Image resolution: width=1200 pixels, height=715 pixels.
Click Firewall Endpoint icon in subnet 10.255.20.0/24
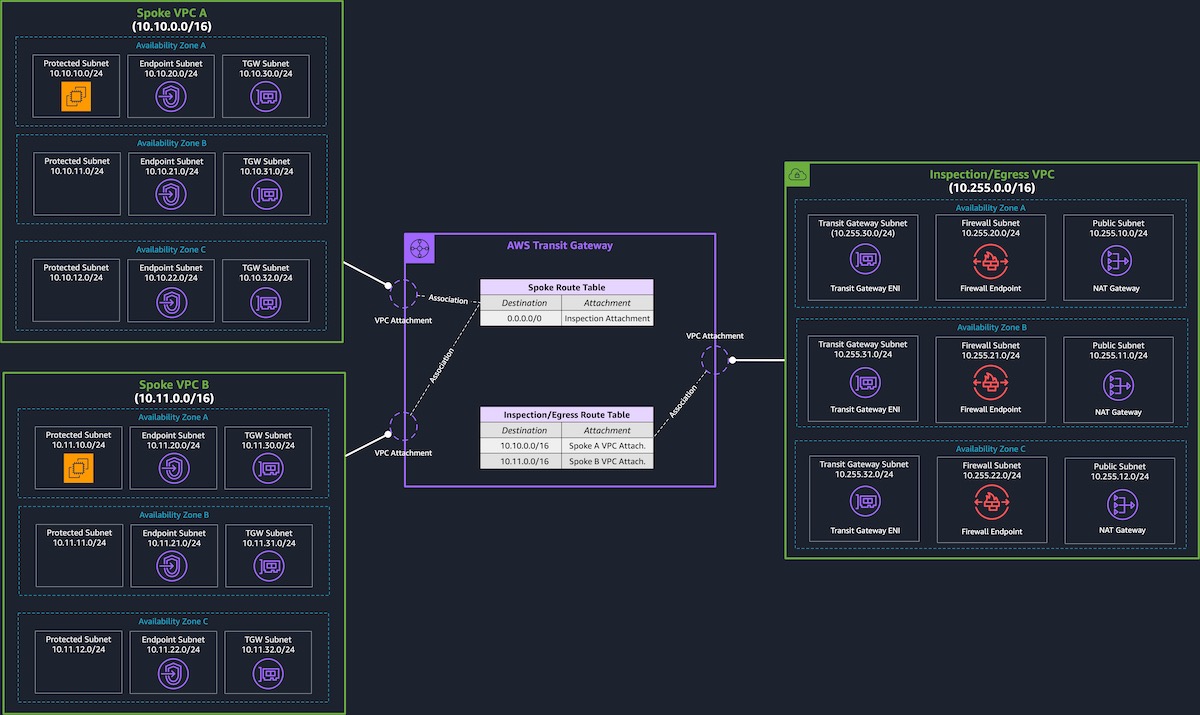tap(990, 262)
